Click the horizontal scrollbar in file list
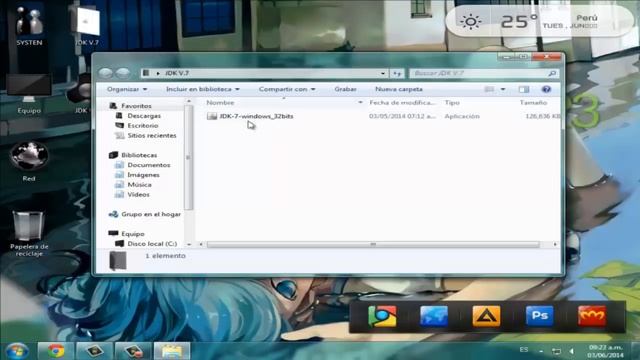This screenshot has width=640, height=360. pyautogui.click(x=373, y=244)
